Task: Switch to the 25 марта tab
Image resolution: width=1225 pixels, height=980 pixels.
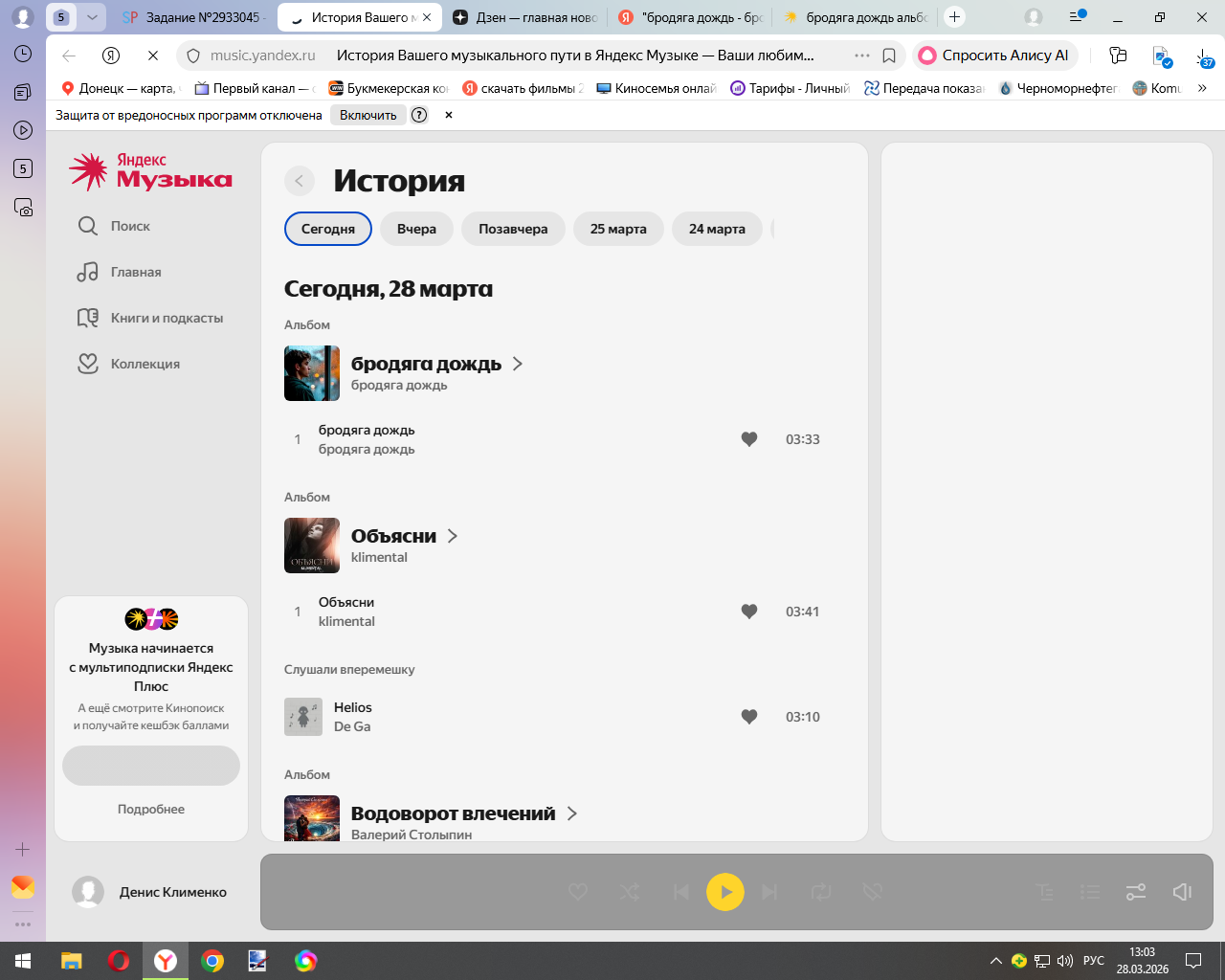Action: click(x=618, y=229)
